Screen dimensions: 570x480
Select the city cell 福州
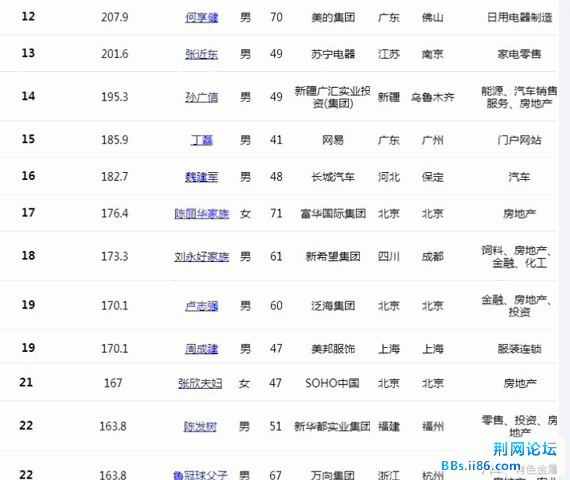pyautogui.click(x=433, y=426)
